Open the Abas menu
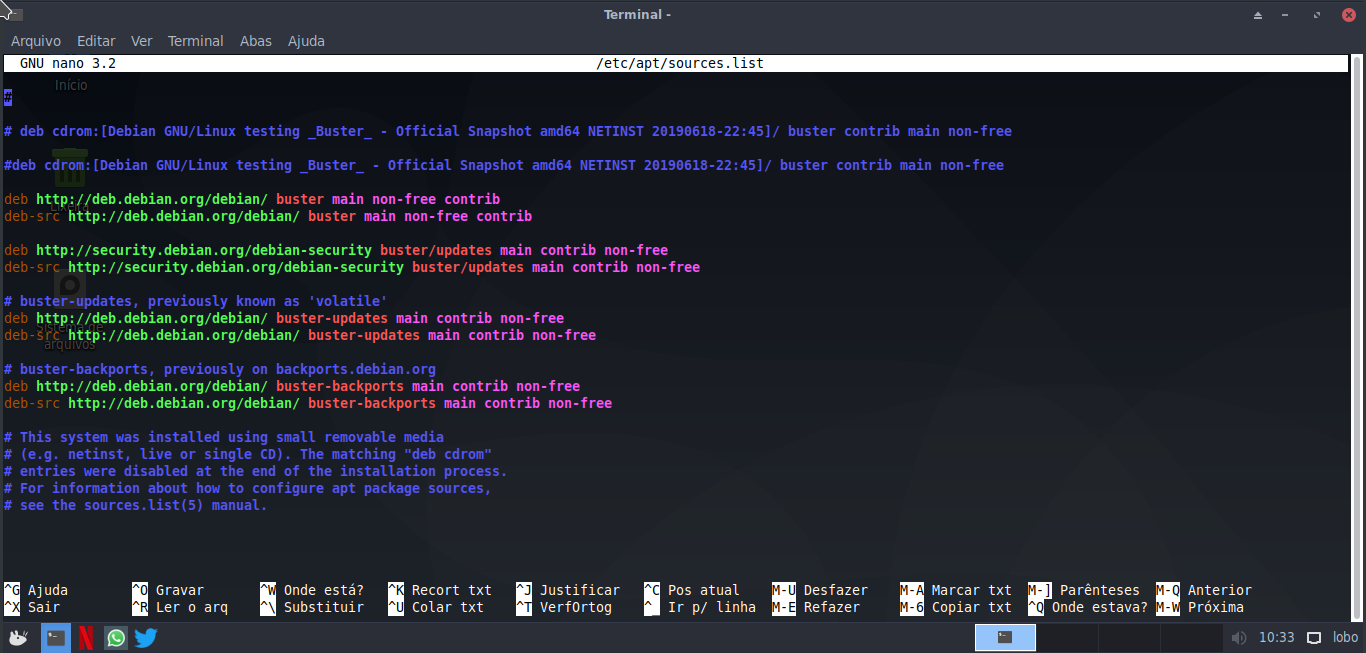 [x=255, y=41]
